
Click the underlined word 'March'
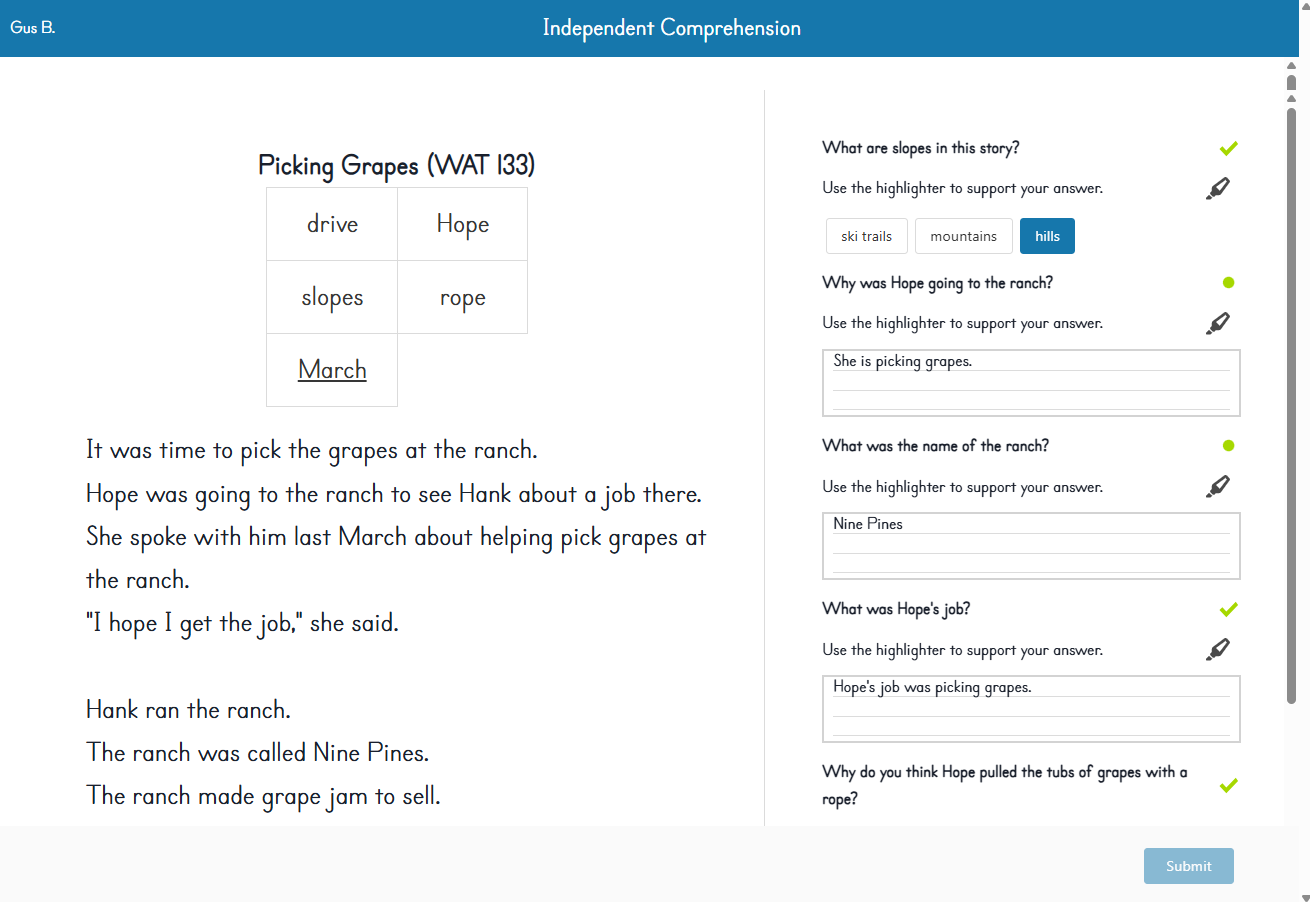pyautogui.click(x=332, y=370)
